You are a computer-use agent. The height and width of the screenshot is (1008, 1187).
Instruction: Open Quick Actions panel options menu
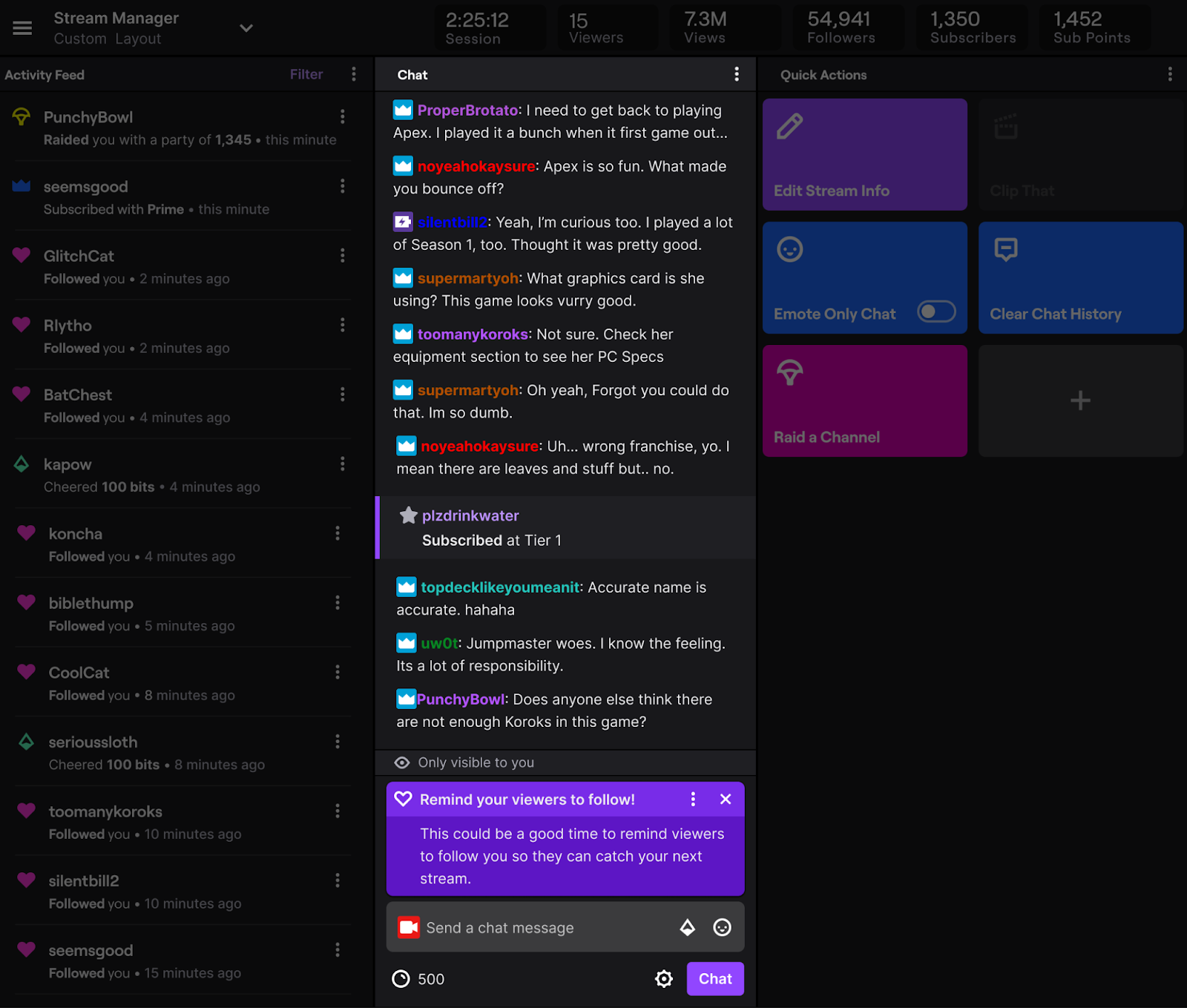[1170, 74]
